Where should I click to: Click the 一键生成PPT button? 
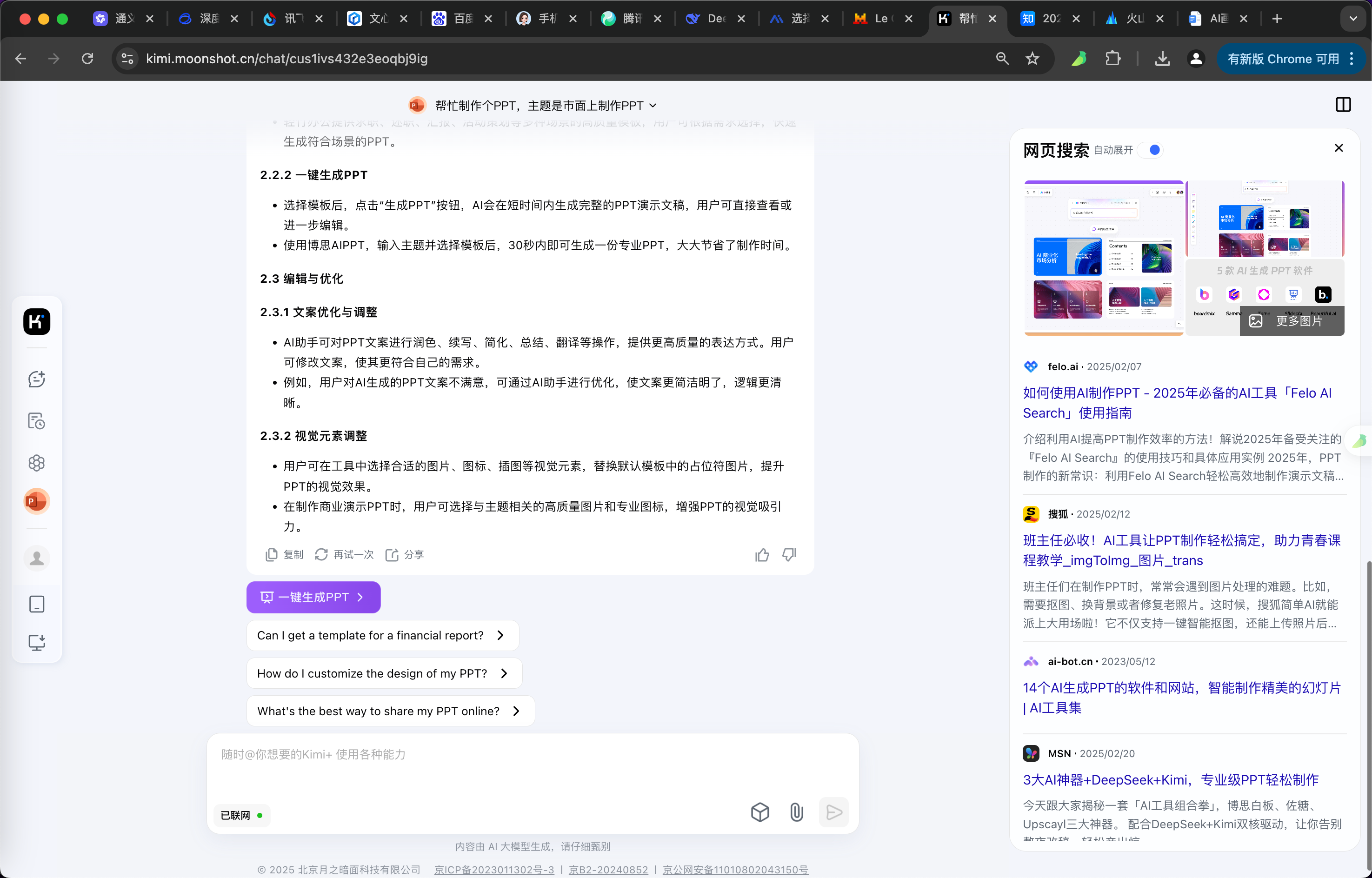click(313, 597)
